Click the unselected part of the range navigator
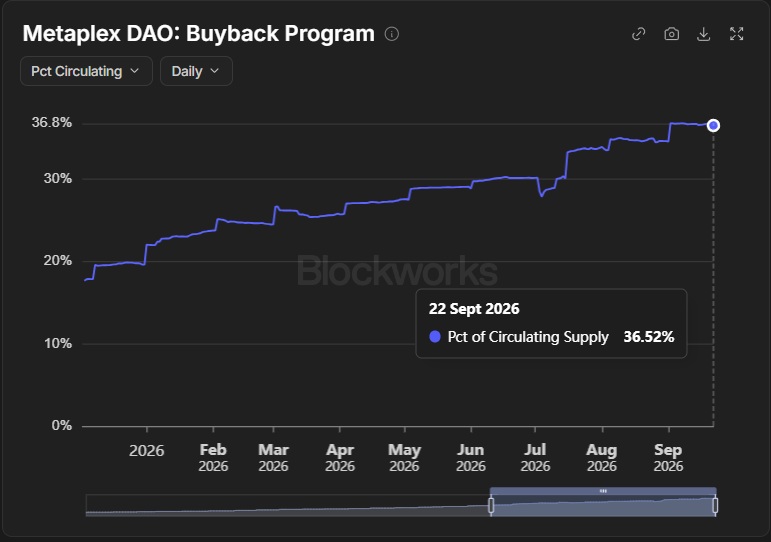This screenshot has height=542, width=771. click(288, 505)
